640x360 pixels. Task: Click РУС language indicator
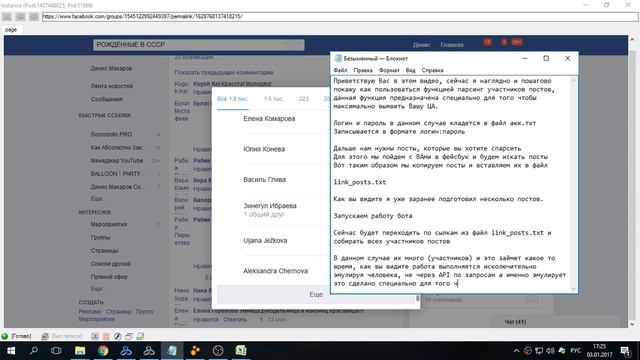pyautogui.click(x=576, y=351)
